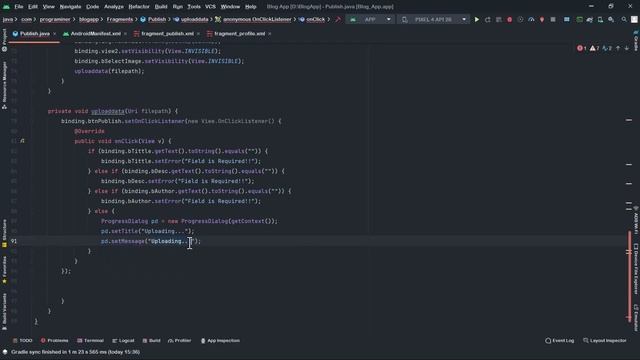Click the uploaddata method name in declaration

click(x=107, y=111)
